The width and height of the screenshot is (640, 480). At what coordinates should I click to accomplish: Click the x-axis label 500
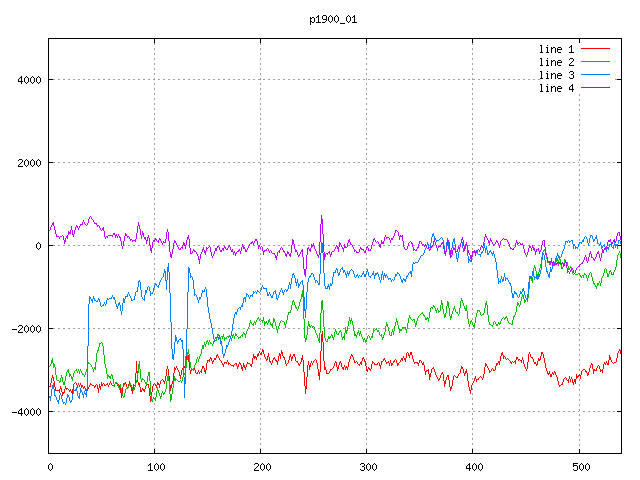[x=581, y=467]
